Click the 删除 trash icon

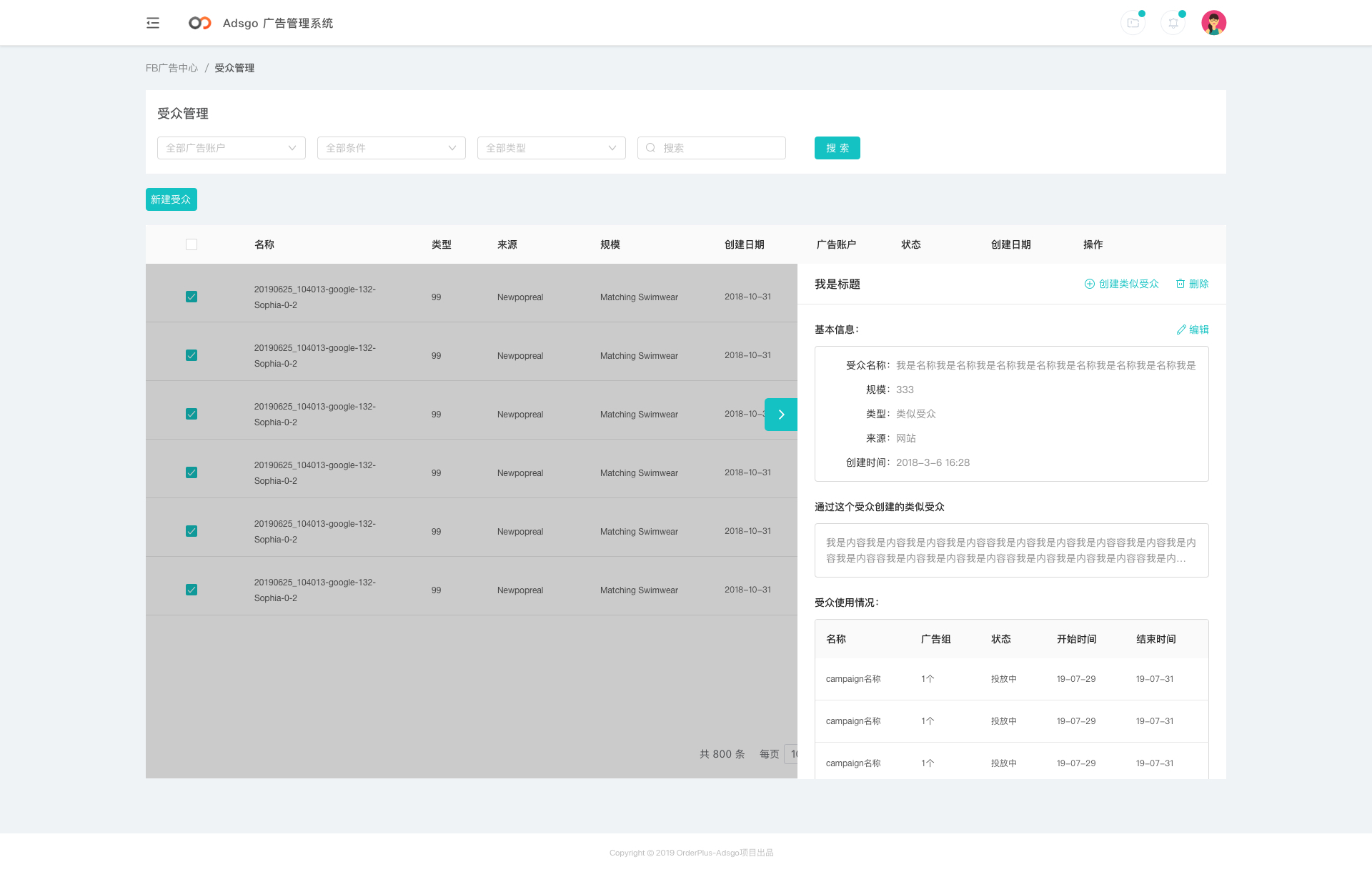pos(1180,284)
